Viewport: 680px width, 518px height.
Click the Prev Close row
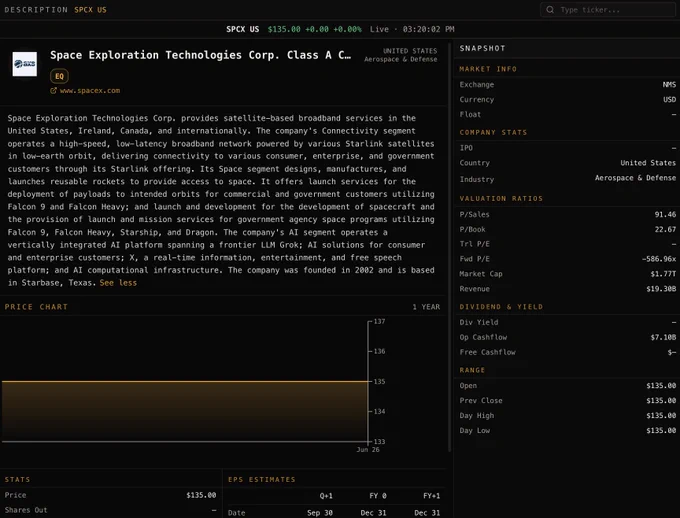[x=567, y=400]
